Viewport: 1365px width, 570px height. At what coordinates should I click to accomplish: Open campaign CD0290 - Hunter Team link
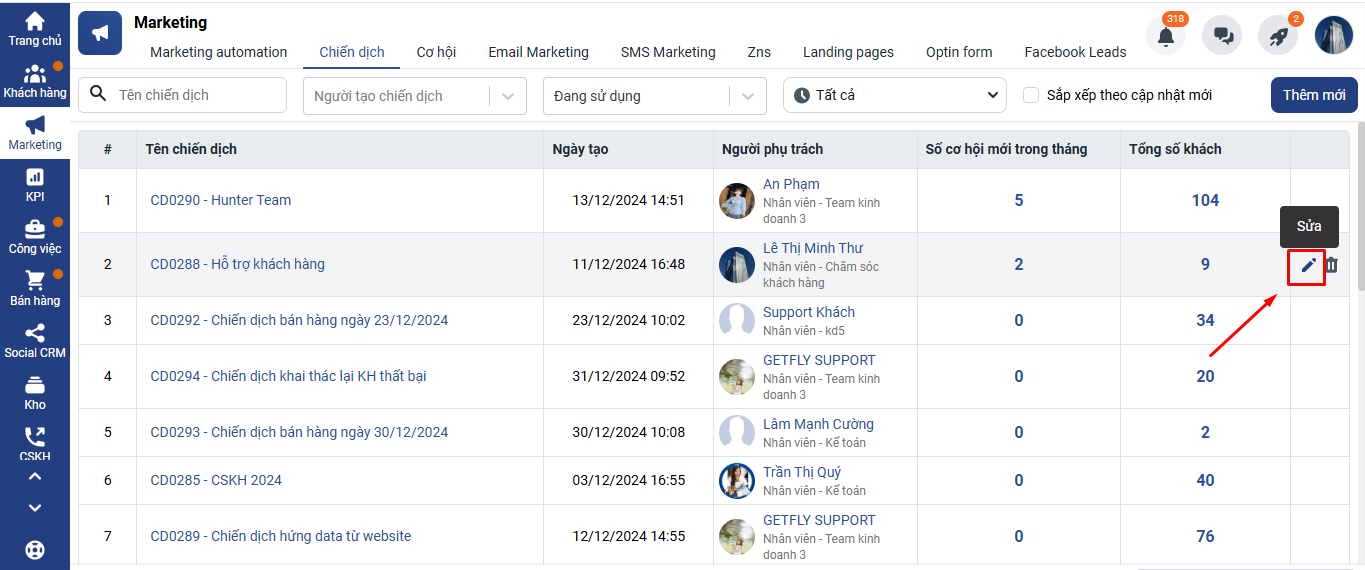[x=221, y=200]
